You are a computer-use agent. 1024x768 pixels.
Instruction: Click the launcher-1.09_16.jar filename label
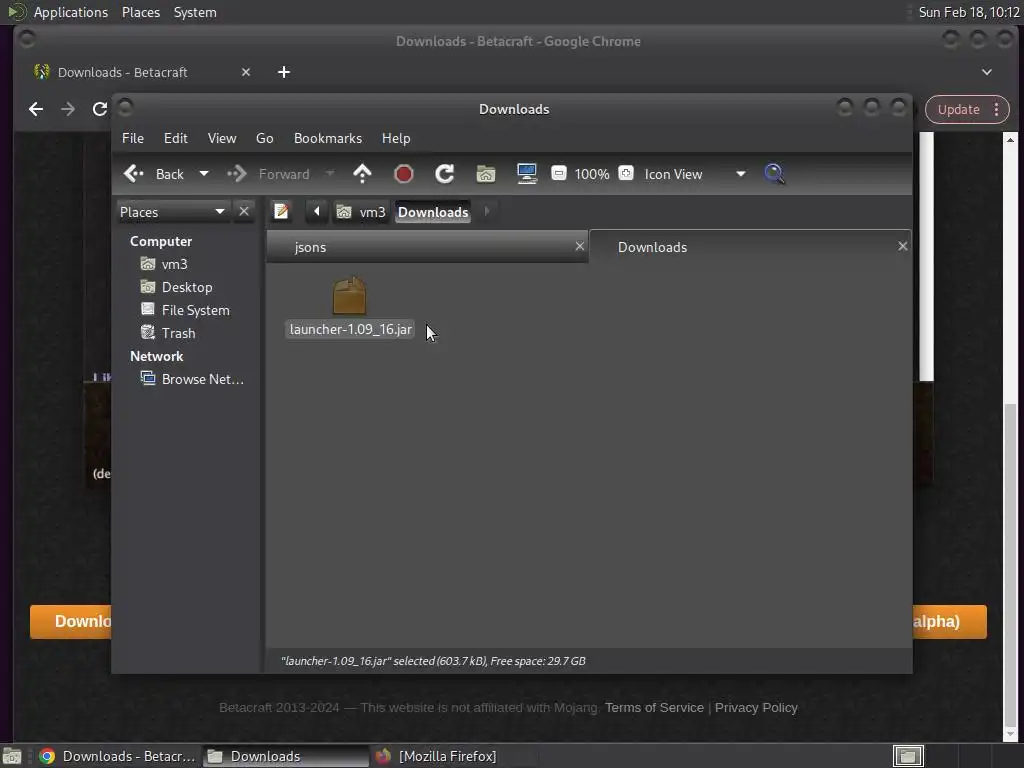point(351,329)
